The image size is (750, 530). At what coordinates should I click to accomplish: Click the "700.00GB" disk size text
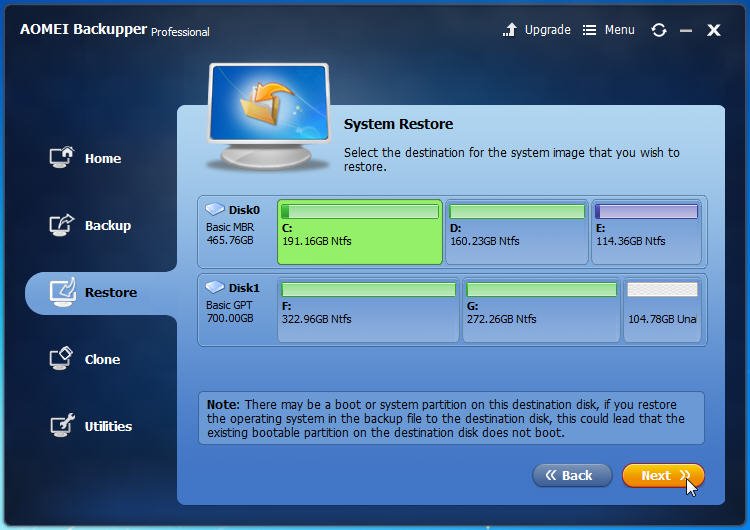[x=230, y=318]
